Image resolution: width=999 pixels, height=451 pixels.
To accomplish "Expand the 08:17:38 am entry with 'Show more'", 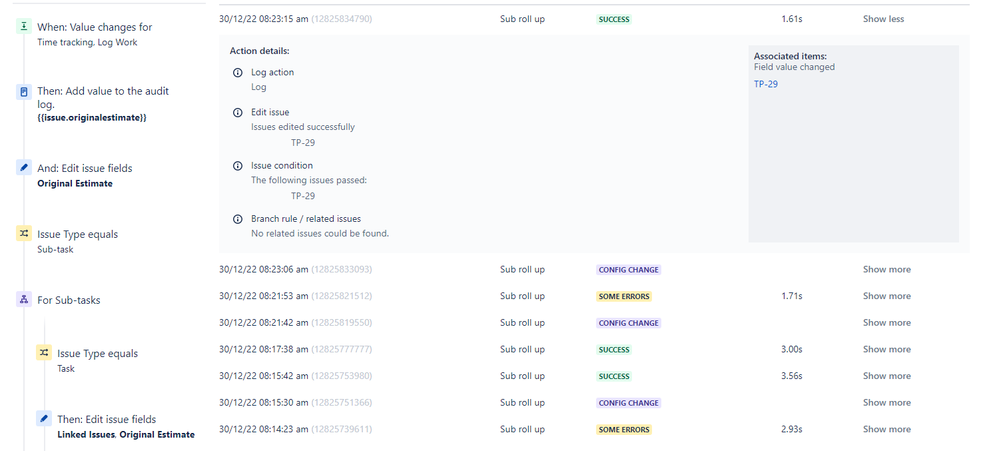I will 886,350.
